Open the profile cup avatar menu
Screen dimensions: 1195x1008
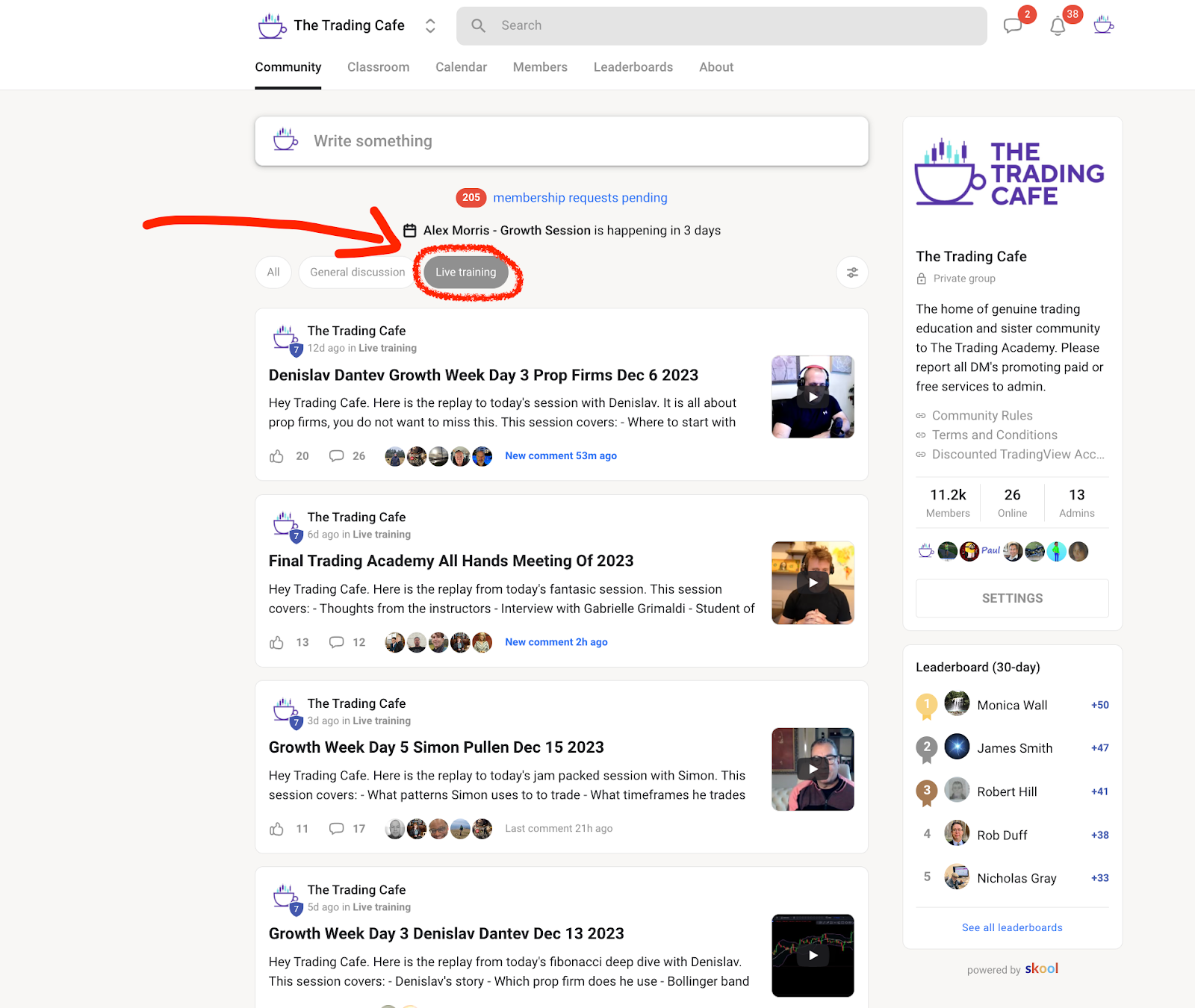[x=1103, y=25]
